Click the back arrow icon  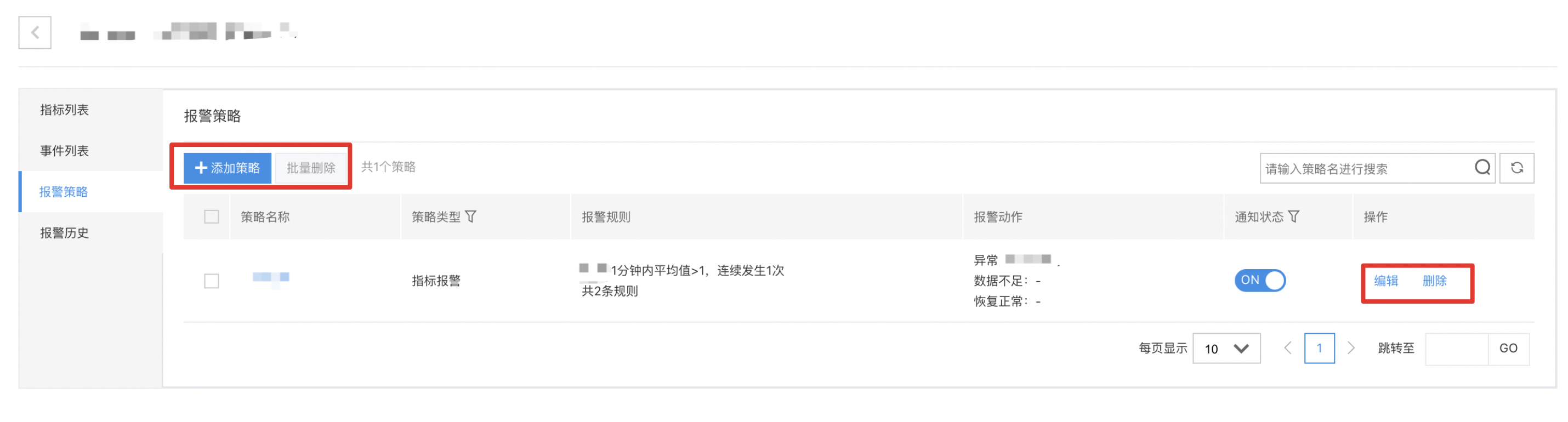[35, 32]
